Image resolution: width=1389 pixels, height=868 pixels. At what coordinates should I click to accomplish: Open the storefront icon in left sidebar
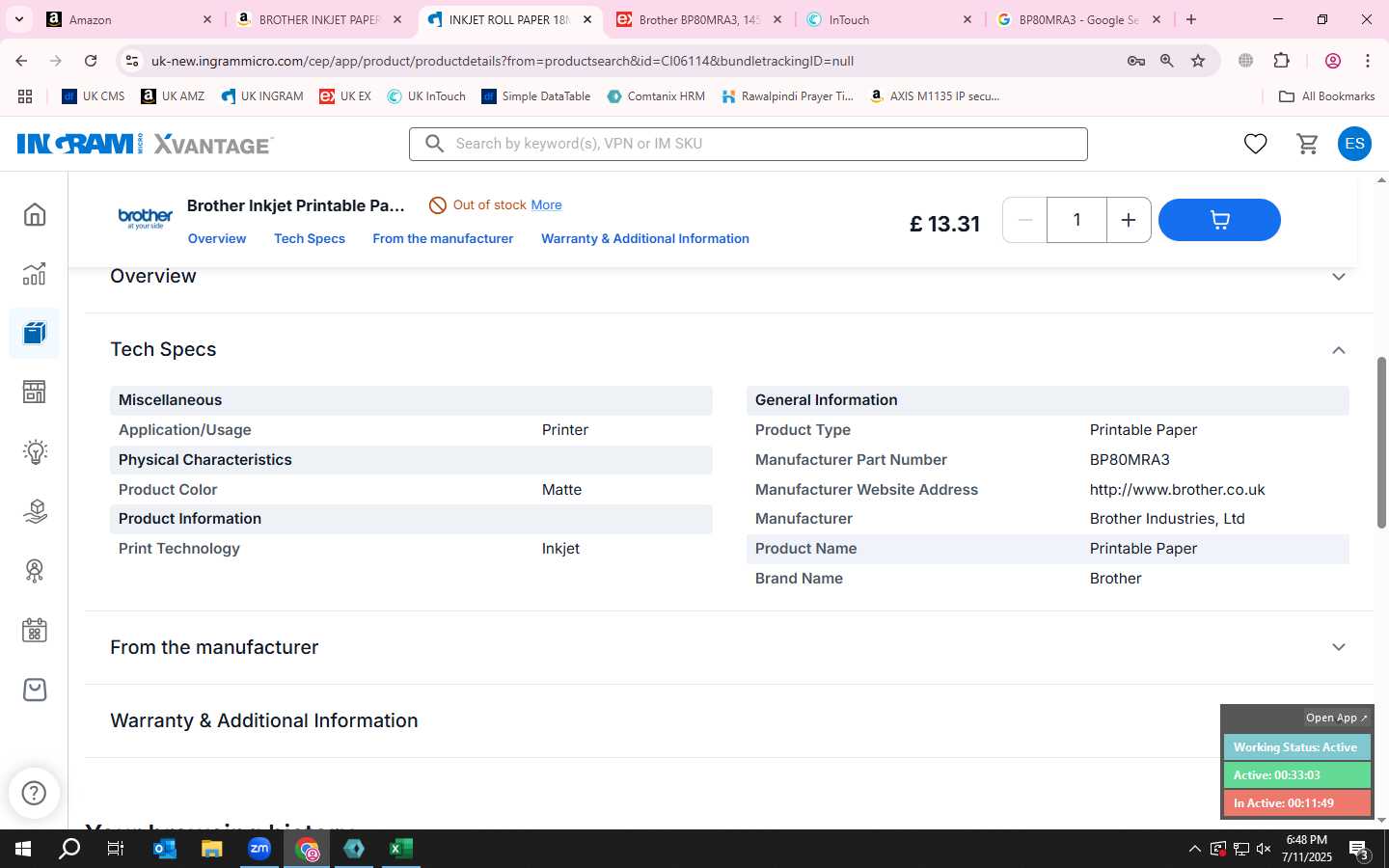tap(35, 393)
